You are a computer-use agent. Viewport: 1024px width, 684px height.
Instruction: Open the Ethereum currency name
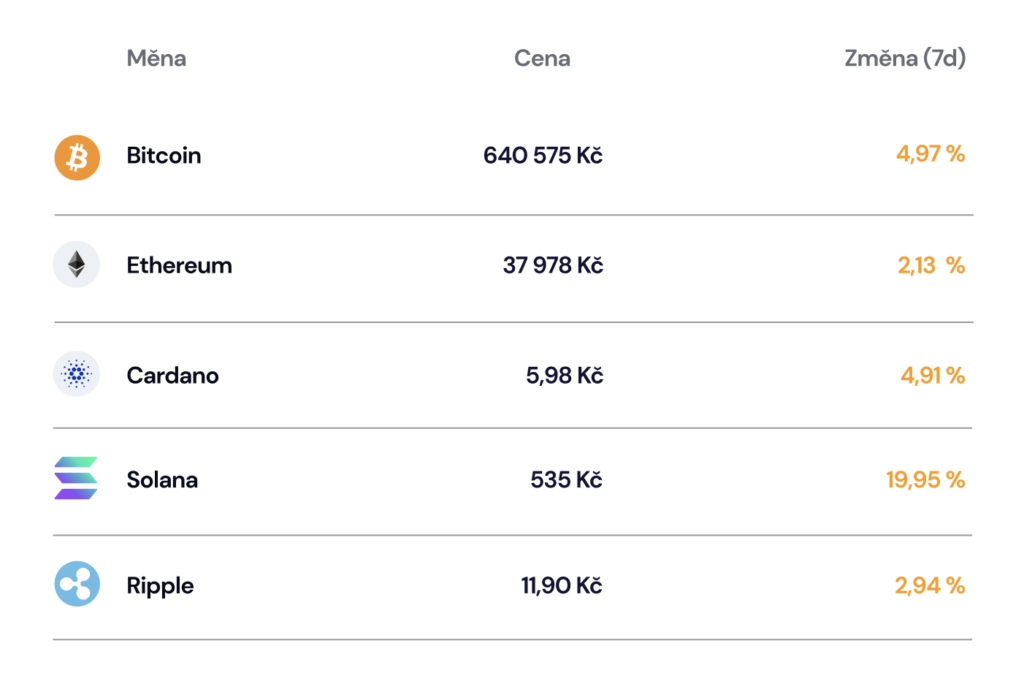[x=180, y=265]
